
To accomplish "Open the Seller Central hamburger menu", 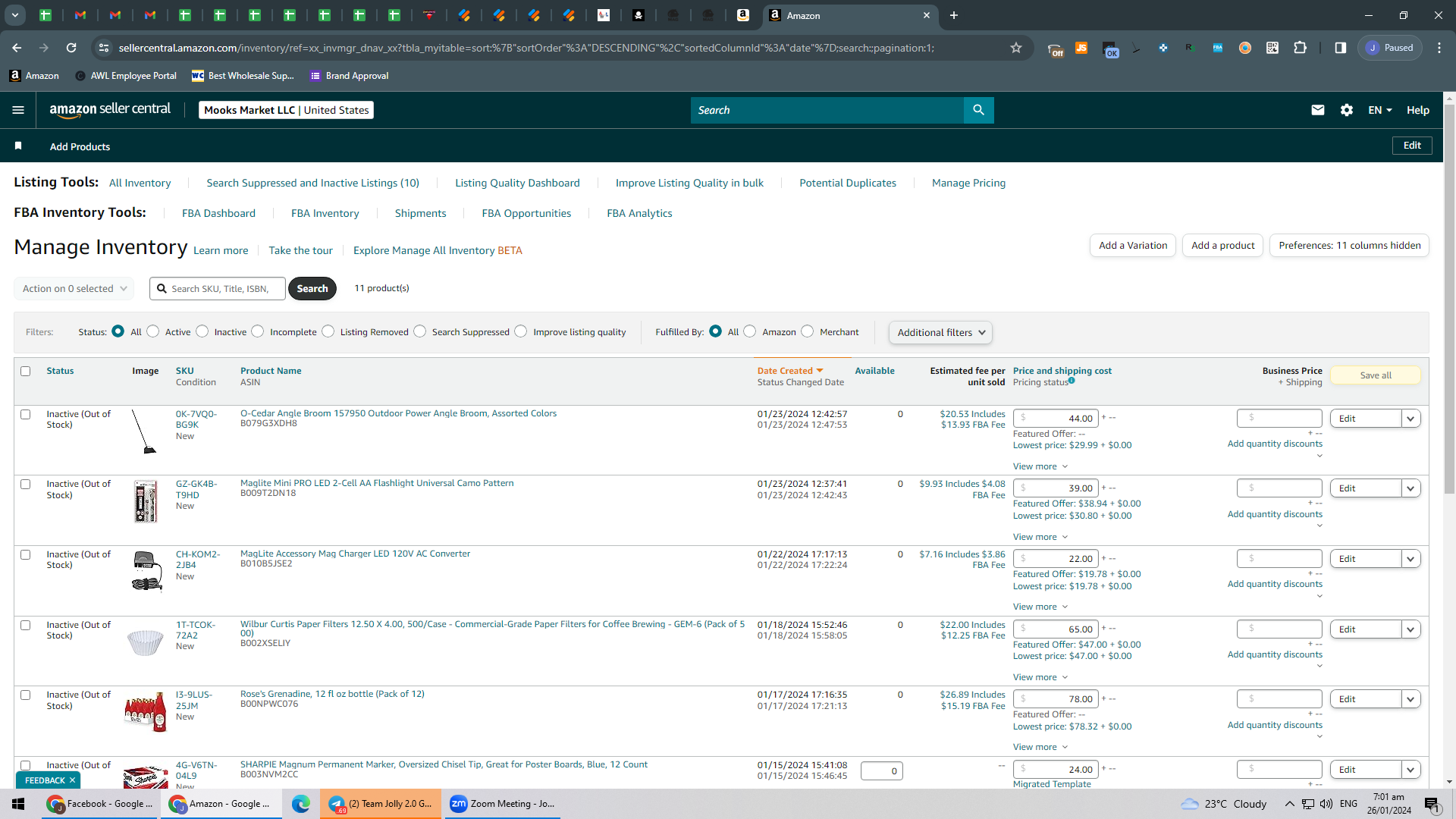I will pos(18,110).
